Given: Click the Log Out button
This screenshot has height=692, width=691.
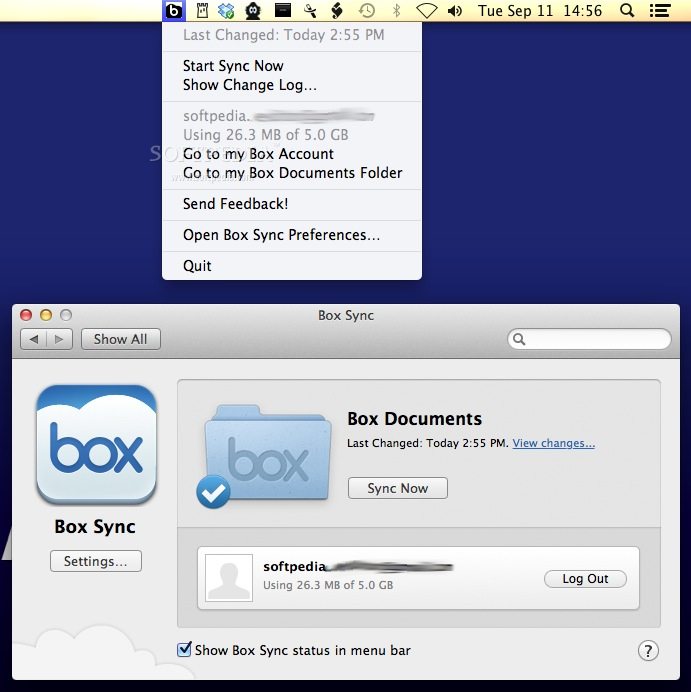Looking at the screenshot, I should (585, 579).
